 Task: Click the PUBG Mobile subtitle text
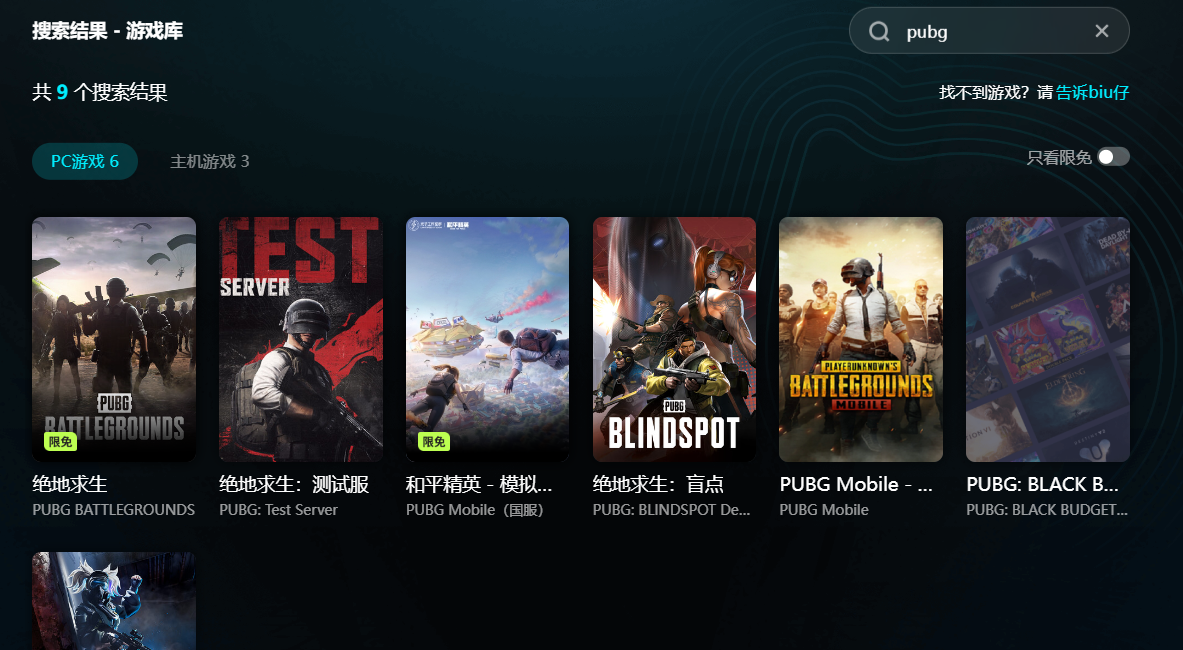pos(824,510)
